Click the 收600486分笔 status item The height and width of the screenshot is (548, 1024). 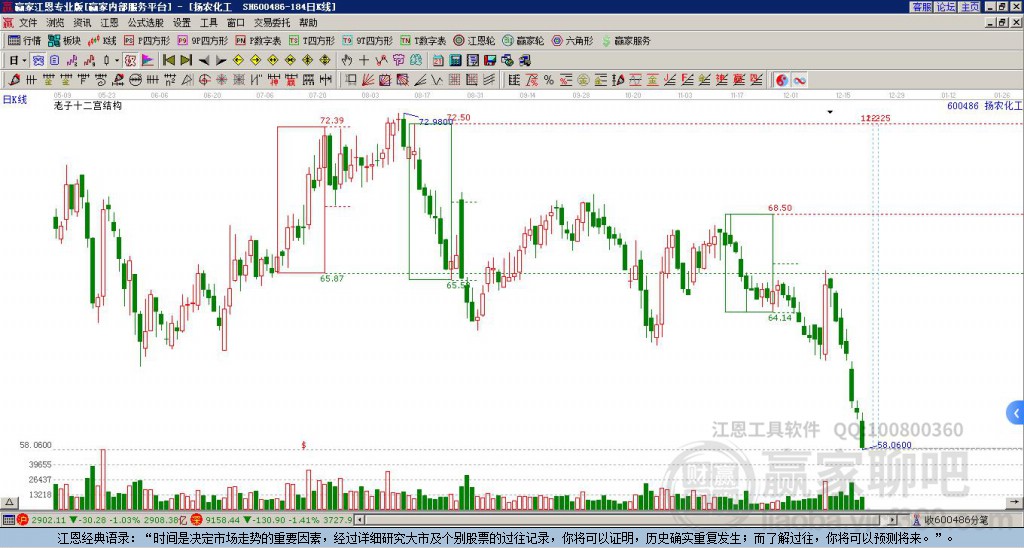[x=956, y=520]
